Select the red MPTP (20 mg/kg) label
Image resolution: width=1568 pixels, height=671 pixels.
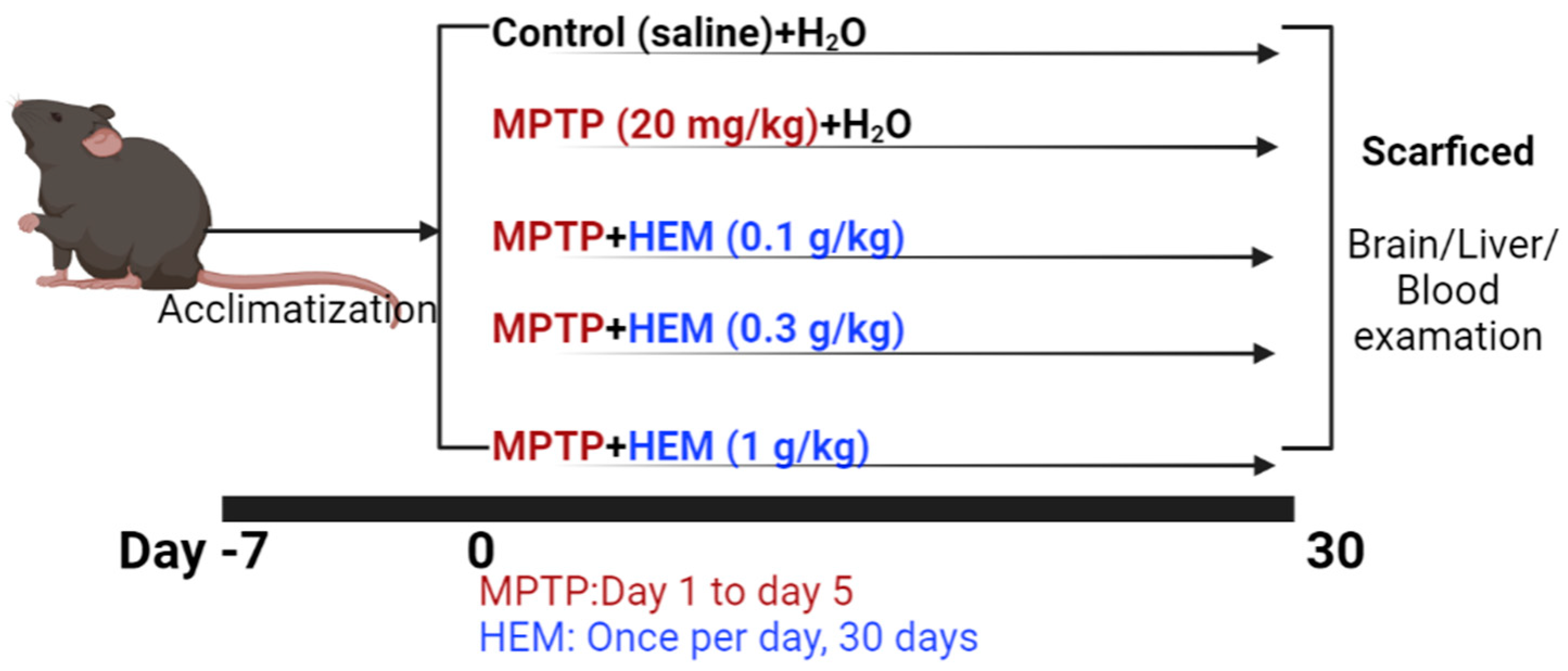tap(654, 125)
